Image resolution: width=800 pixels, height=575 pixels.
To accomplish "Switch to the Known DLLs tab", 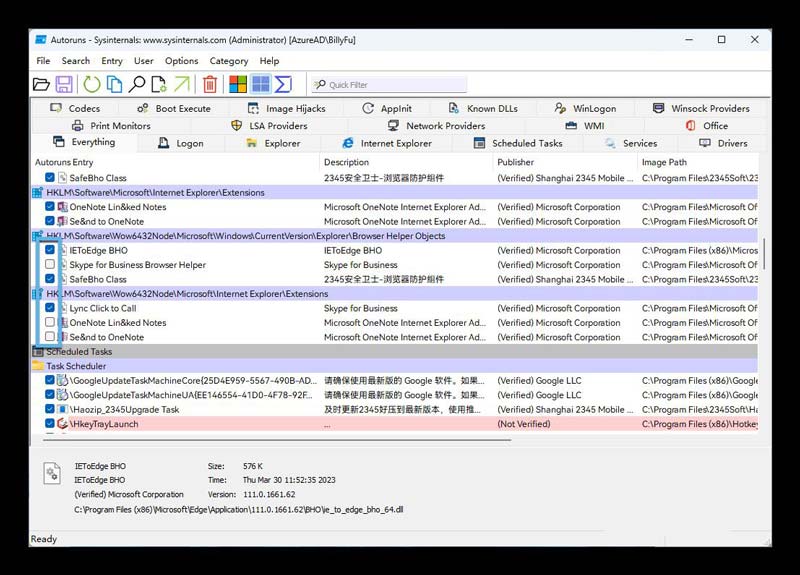I will [483, 108].
